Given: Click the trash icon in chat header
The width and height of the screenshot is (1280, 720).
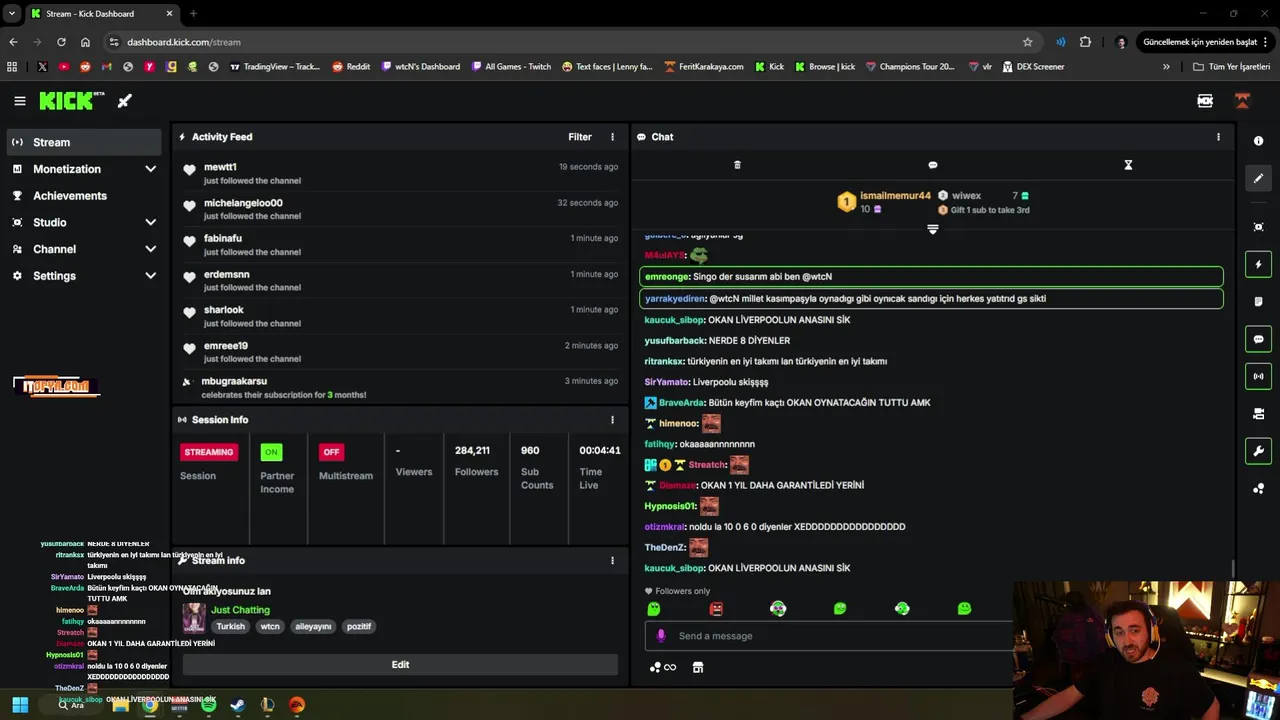Looking at the screenshot, I should click(x=737, y=165).
